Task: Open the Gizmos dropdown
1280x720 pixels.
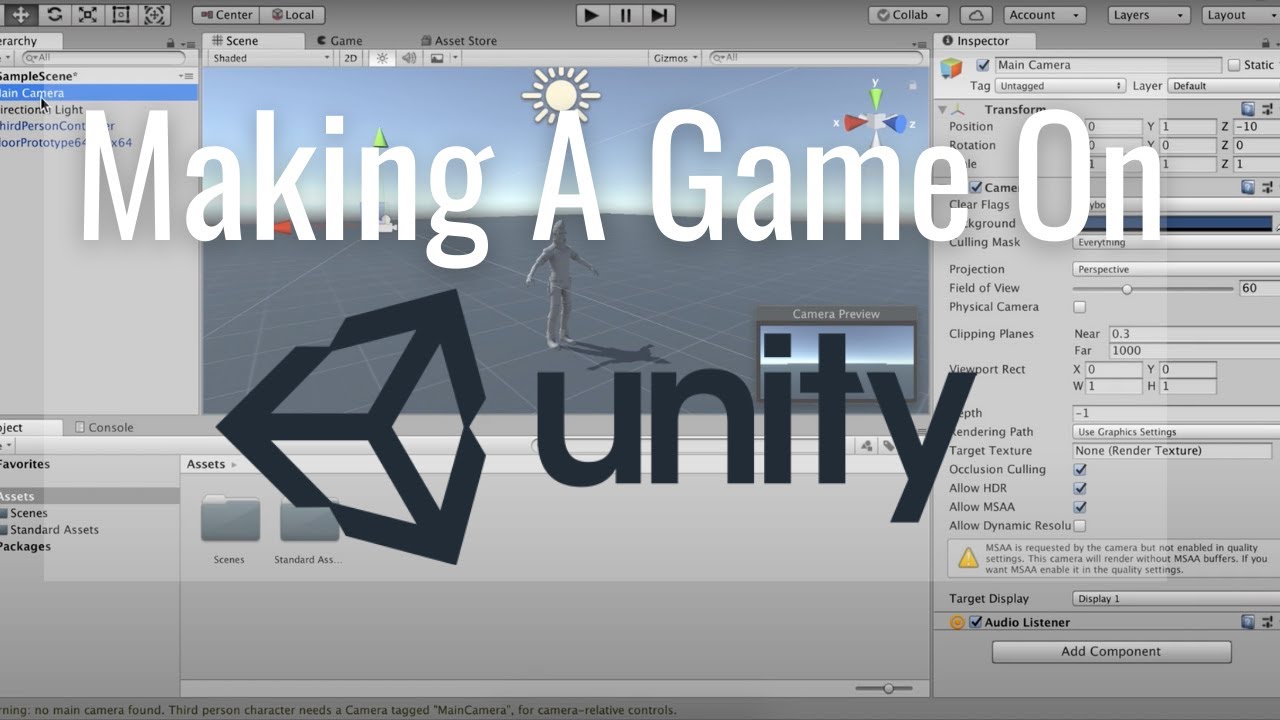Action: click(675, 58)
